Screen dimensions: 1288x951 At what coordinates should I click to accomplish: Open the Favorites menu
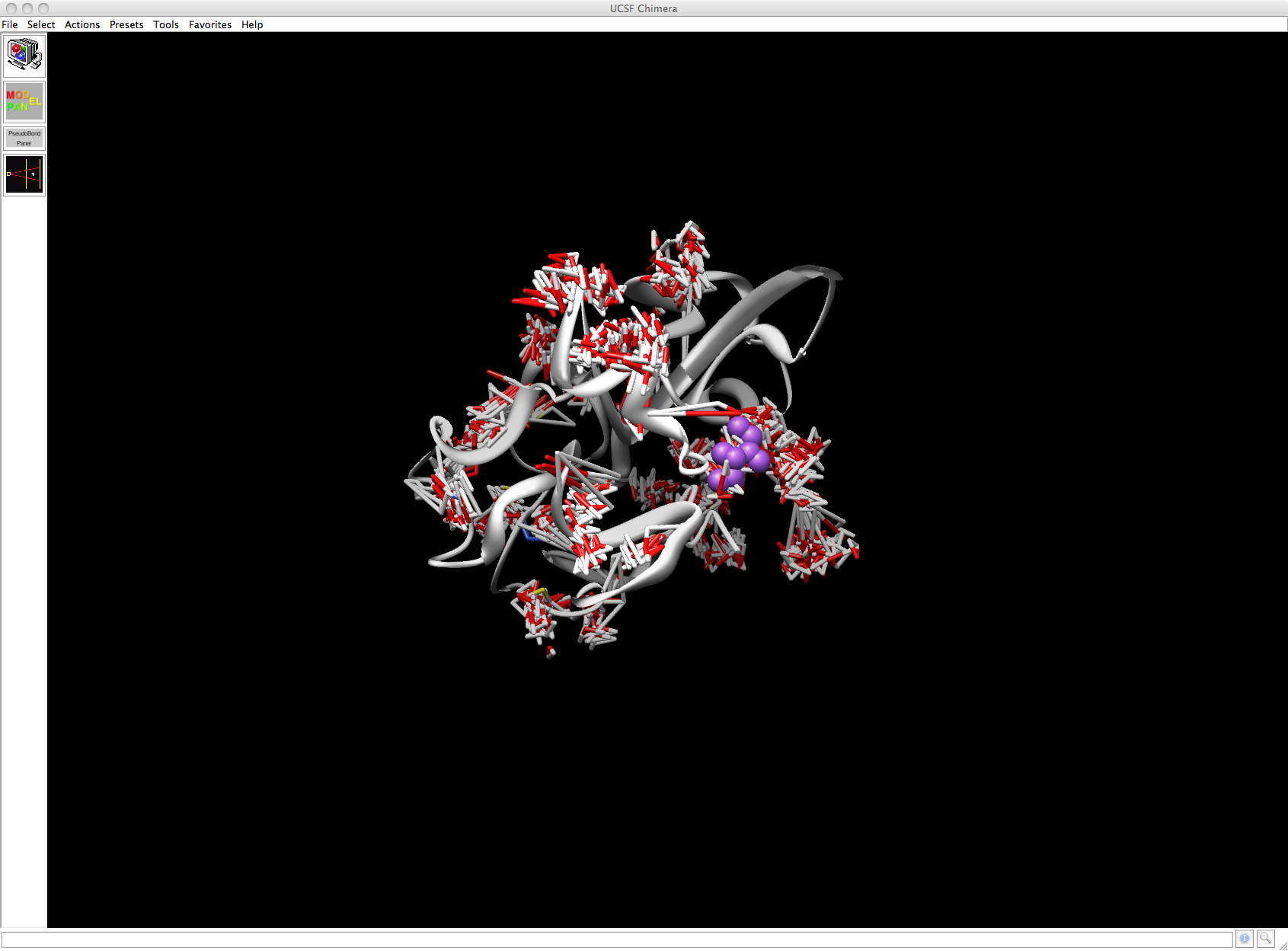[x=210, y=24]
